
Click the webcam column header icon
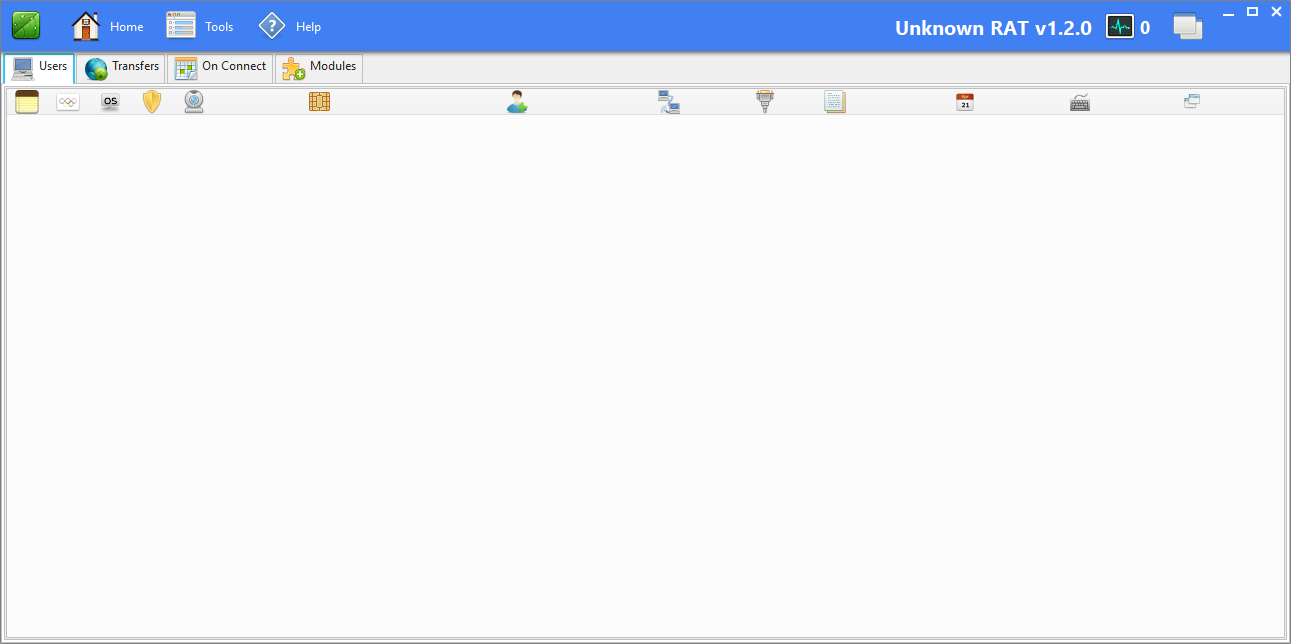pos(194,102)
